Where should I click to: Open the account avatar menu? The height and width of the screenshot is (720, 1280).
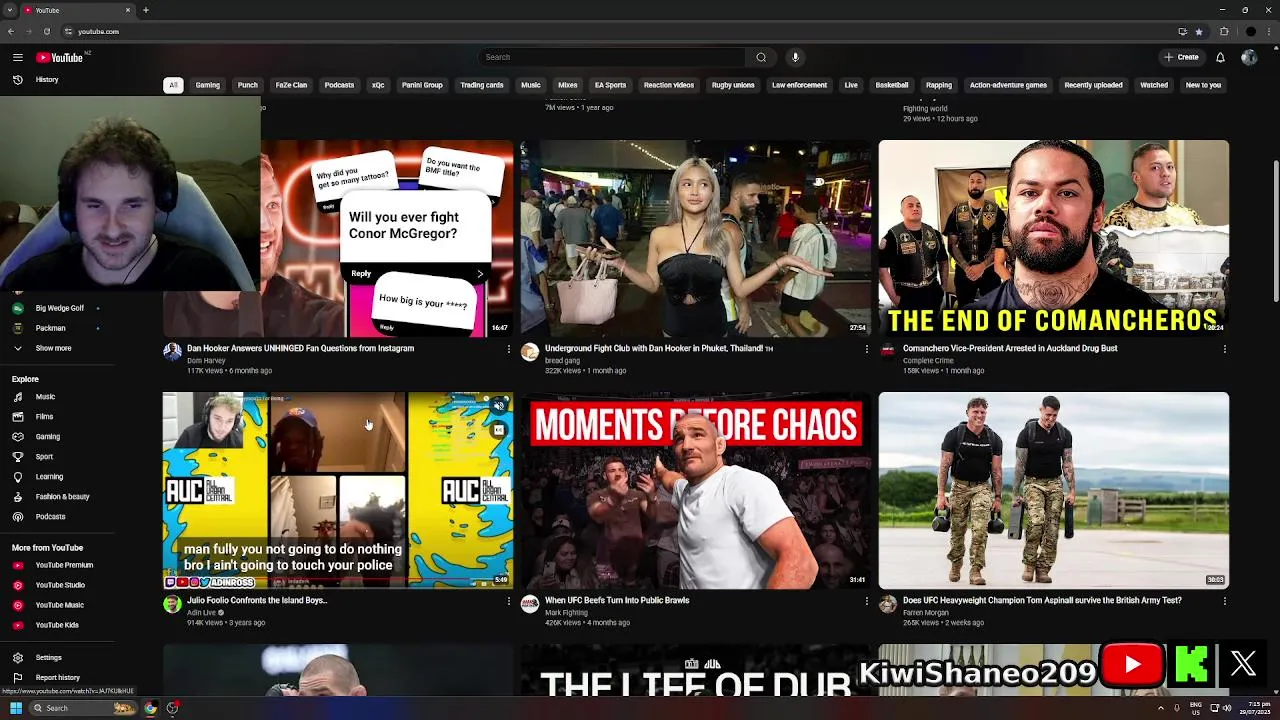[1249, 57]
